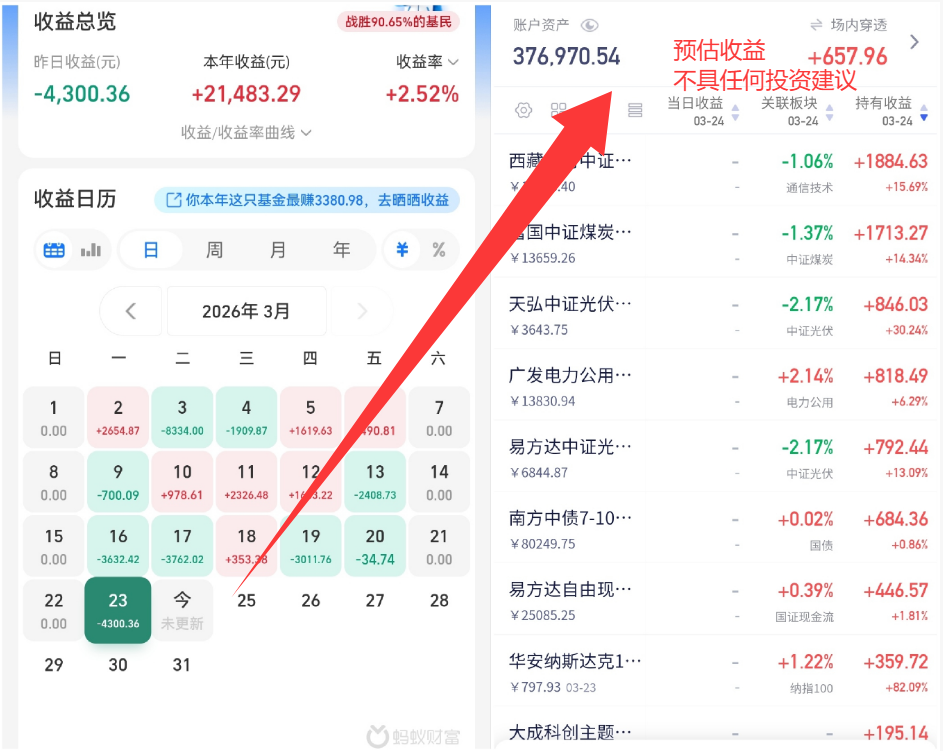Select calendar day 3 with -8334.00

coord(182,417)
